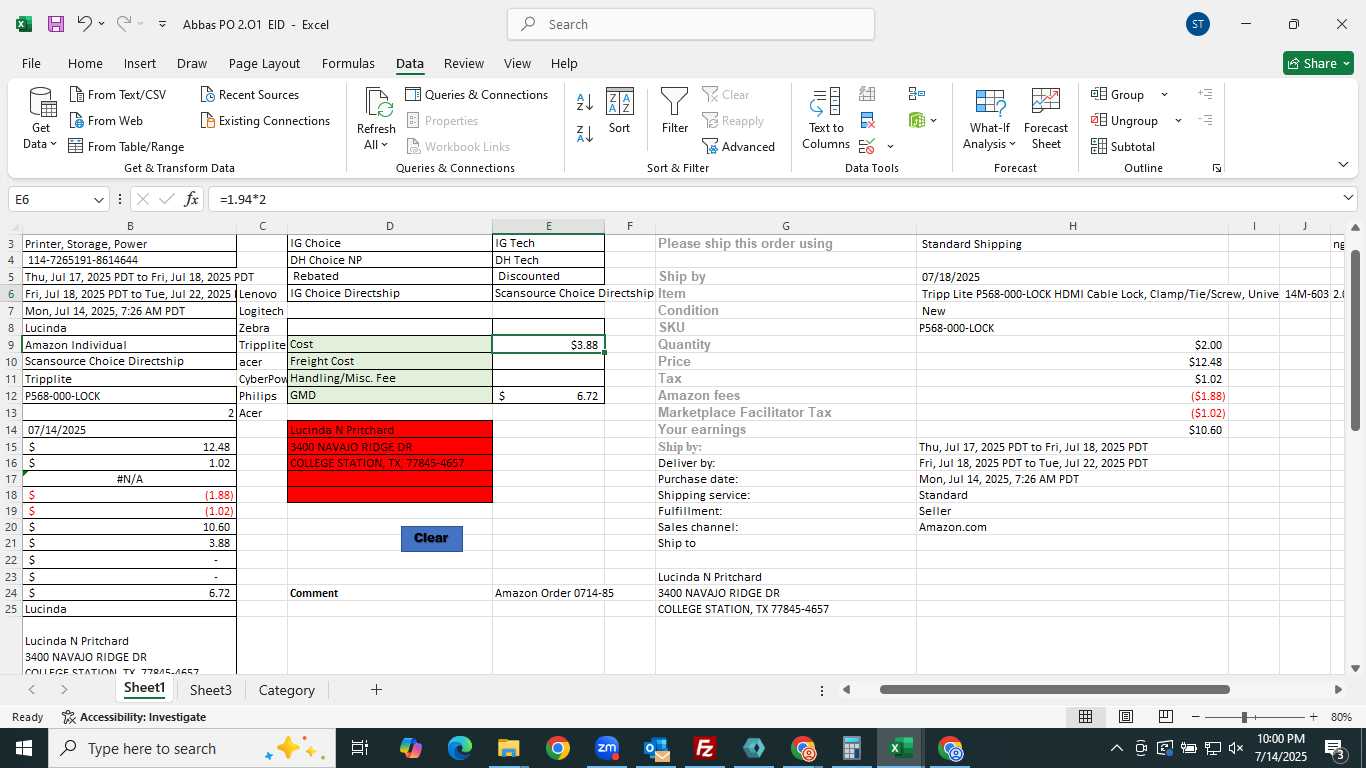This screenshot has width=1366, height=768.
Task: Sort descending Z to A
Action: click(585, 133)
